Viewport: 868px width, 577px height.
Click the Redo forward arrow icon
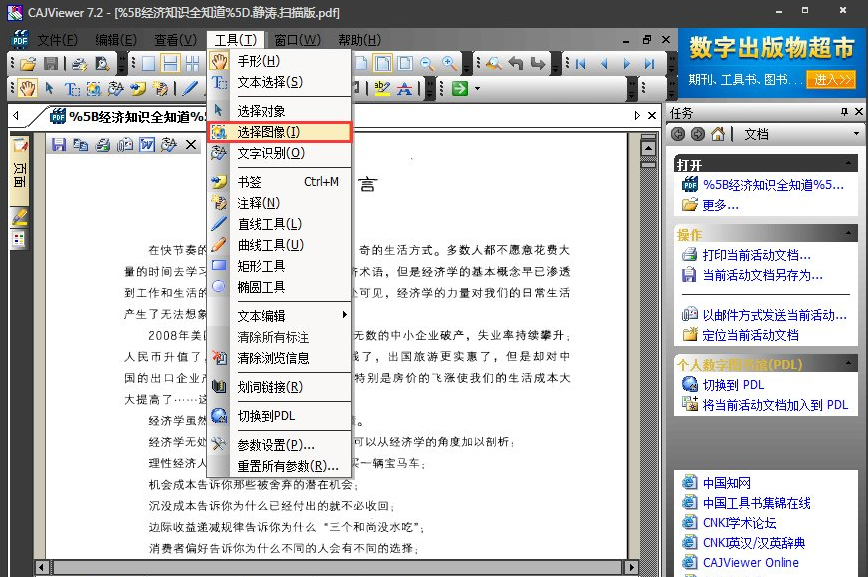[x=538, y=64]
